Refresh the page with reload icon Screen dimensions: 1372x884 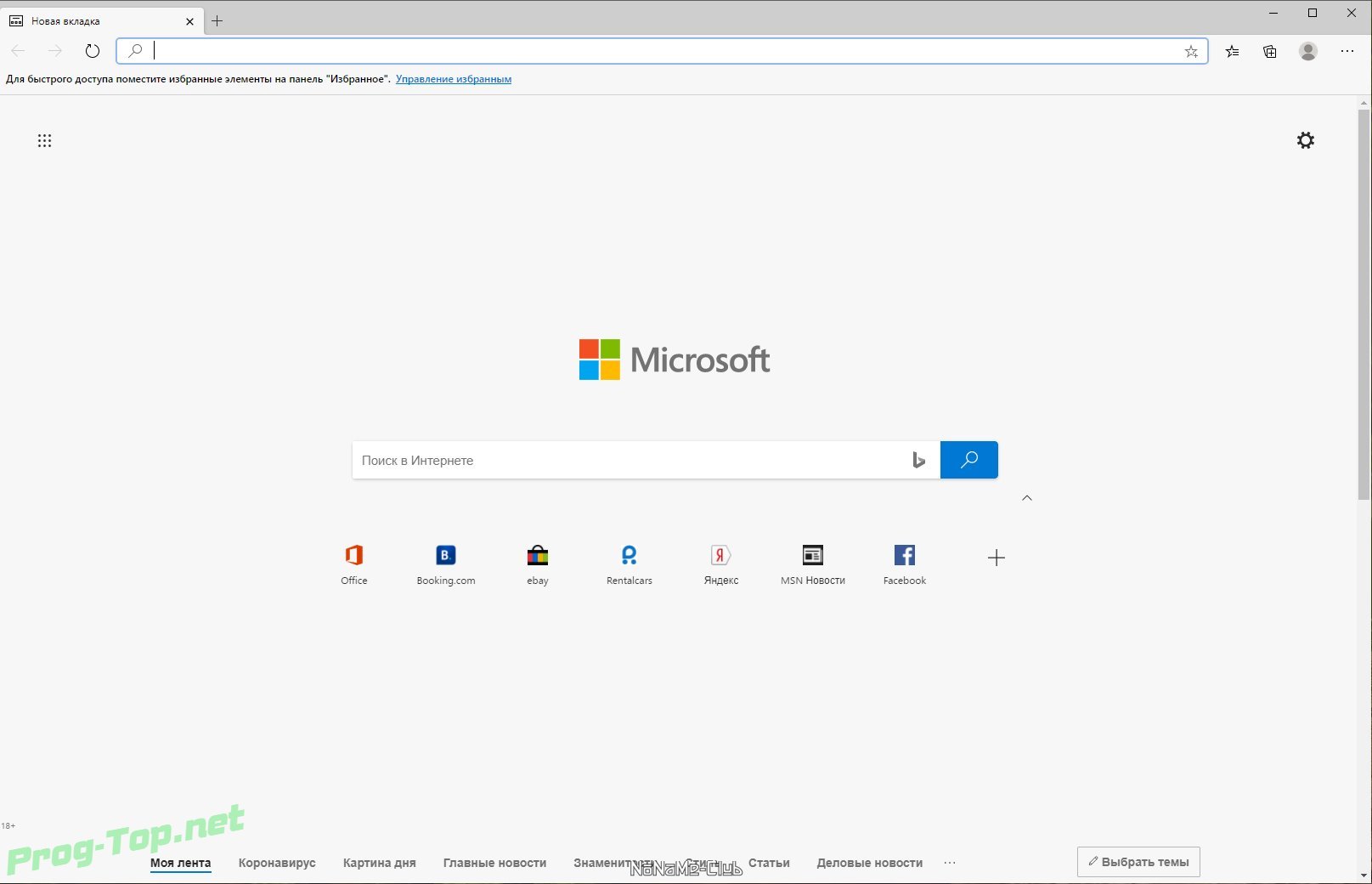tap(93, 51)
